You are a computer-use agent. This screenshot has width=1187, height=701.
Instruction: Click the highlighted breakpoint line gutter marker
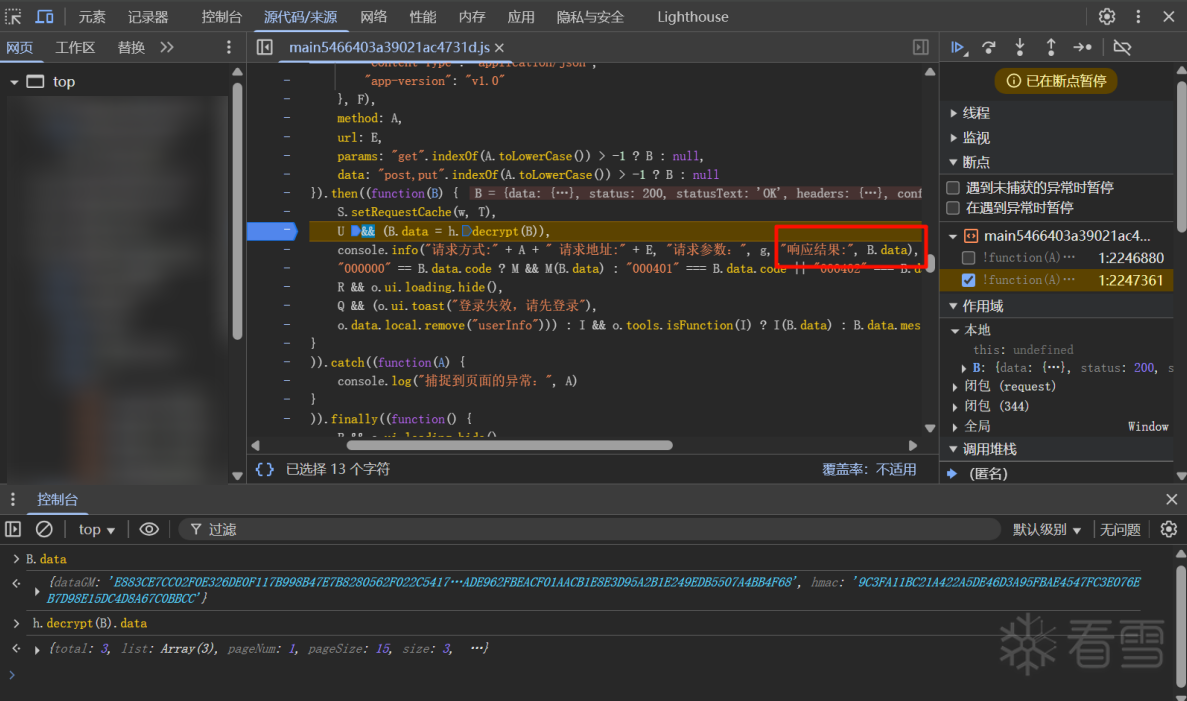[273, 231]
